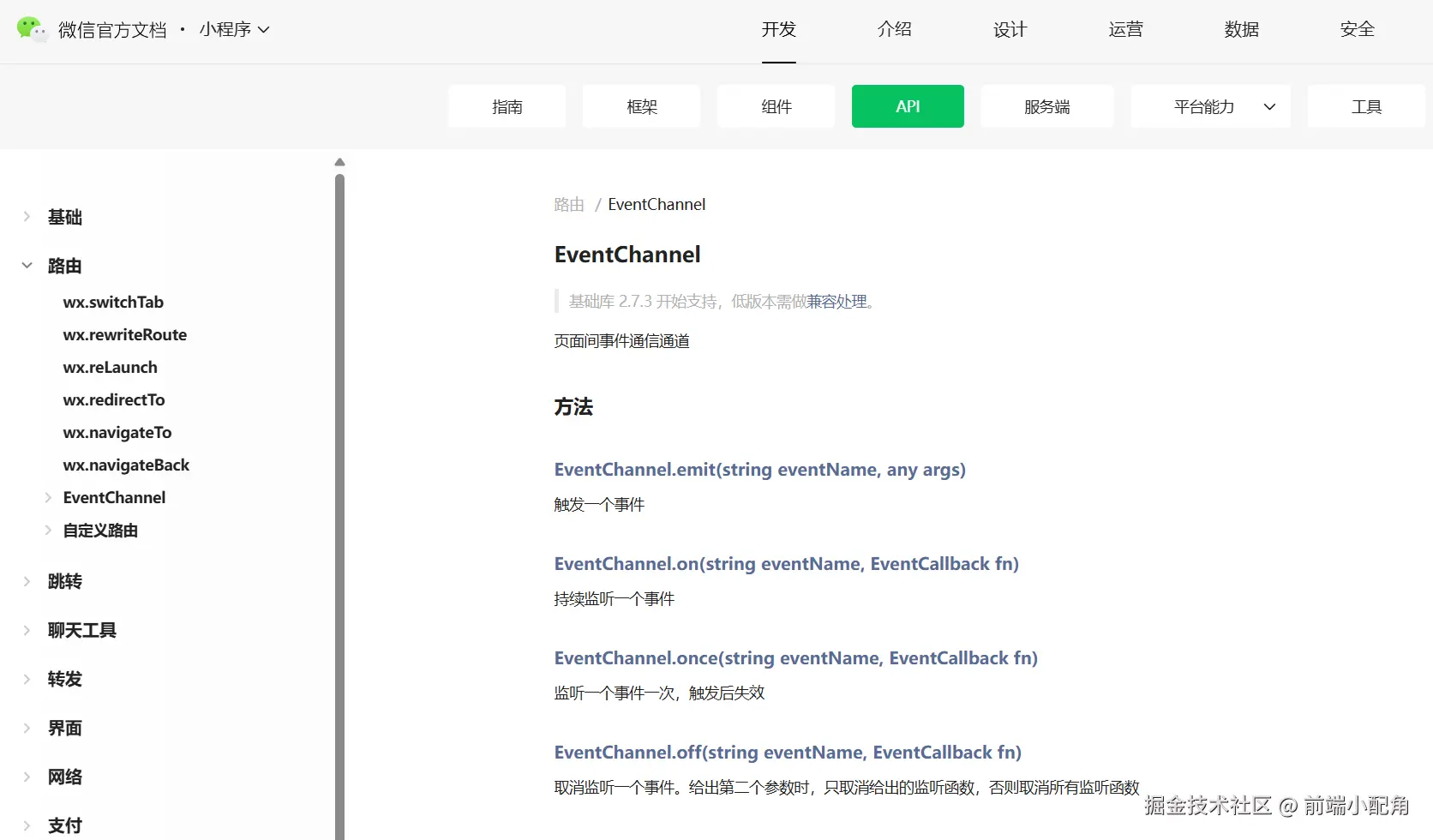Select 开发 in the top navigation
Screen dimensions: 1433x840
coord(778,28)
